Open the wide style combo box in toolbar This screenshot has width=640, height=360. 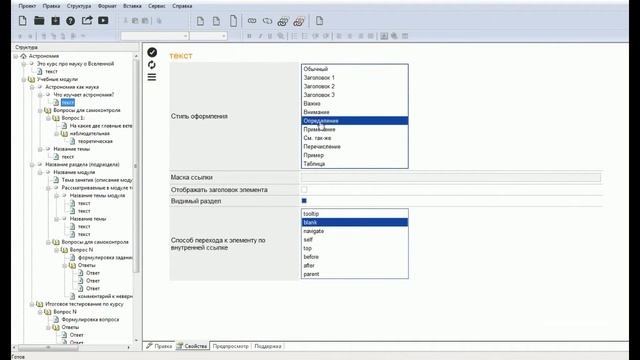coord(155,36)
